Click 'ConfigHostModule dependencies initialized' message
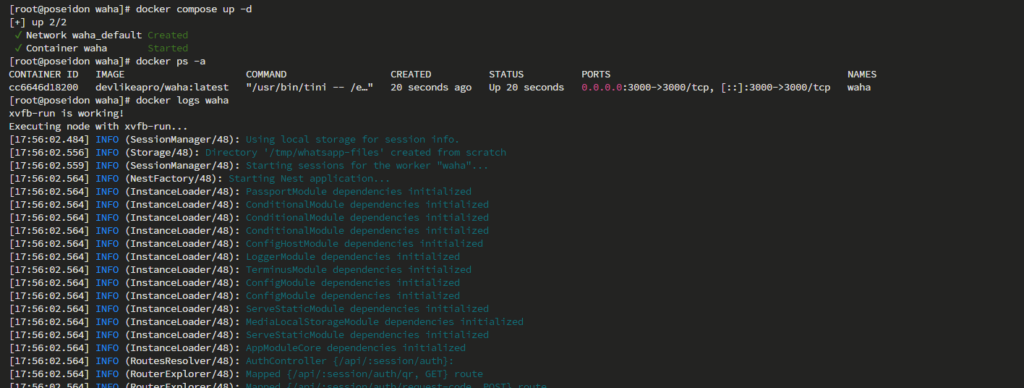The height and width of the screenshot is (388, 1024). pos(364,244)
